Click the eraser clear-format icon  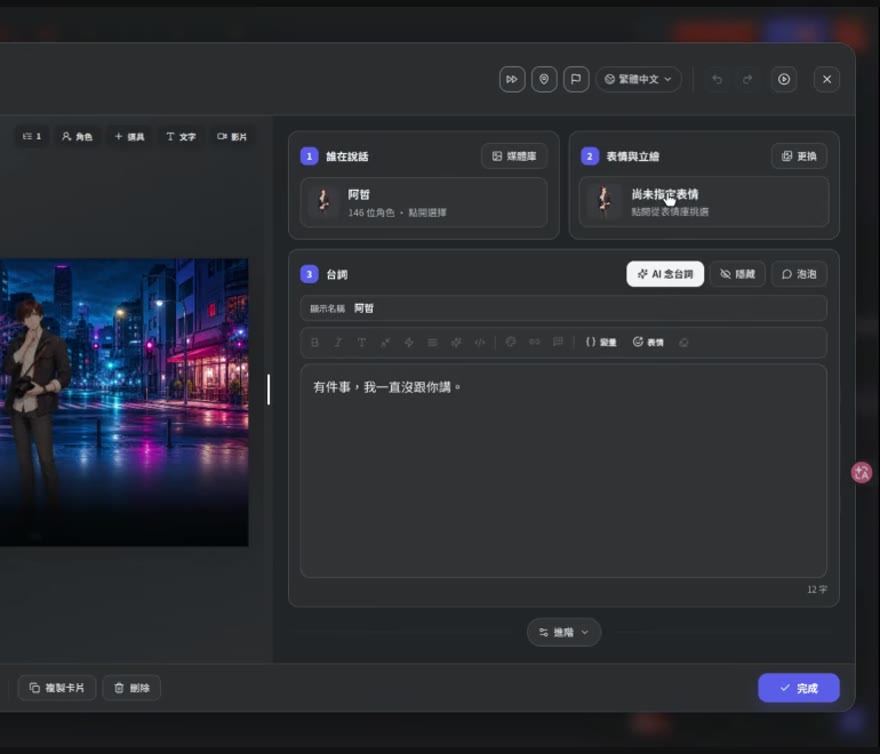click(684, 342)
